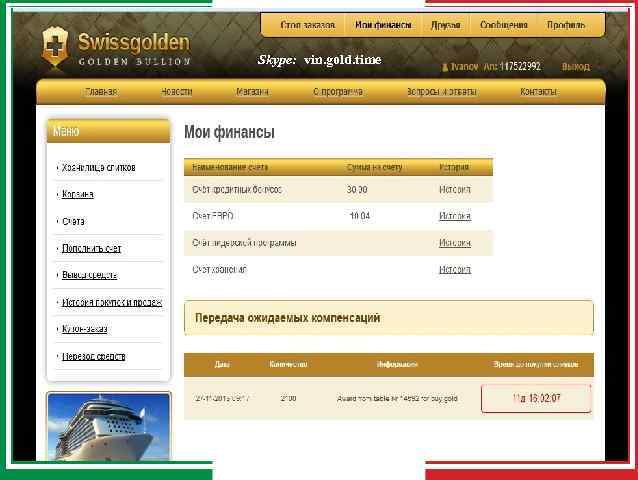Open the Профиль tab
This screenshot has width=638, height=480.
pyautogui.click(x=566, y=25)
